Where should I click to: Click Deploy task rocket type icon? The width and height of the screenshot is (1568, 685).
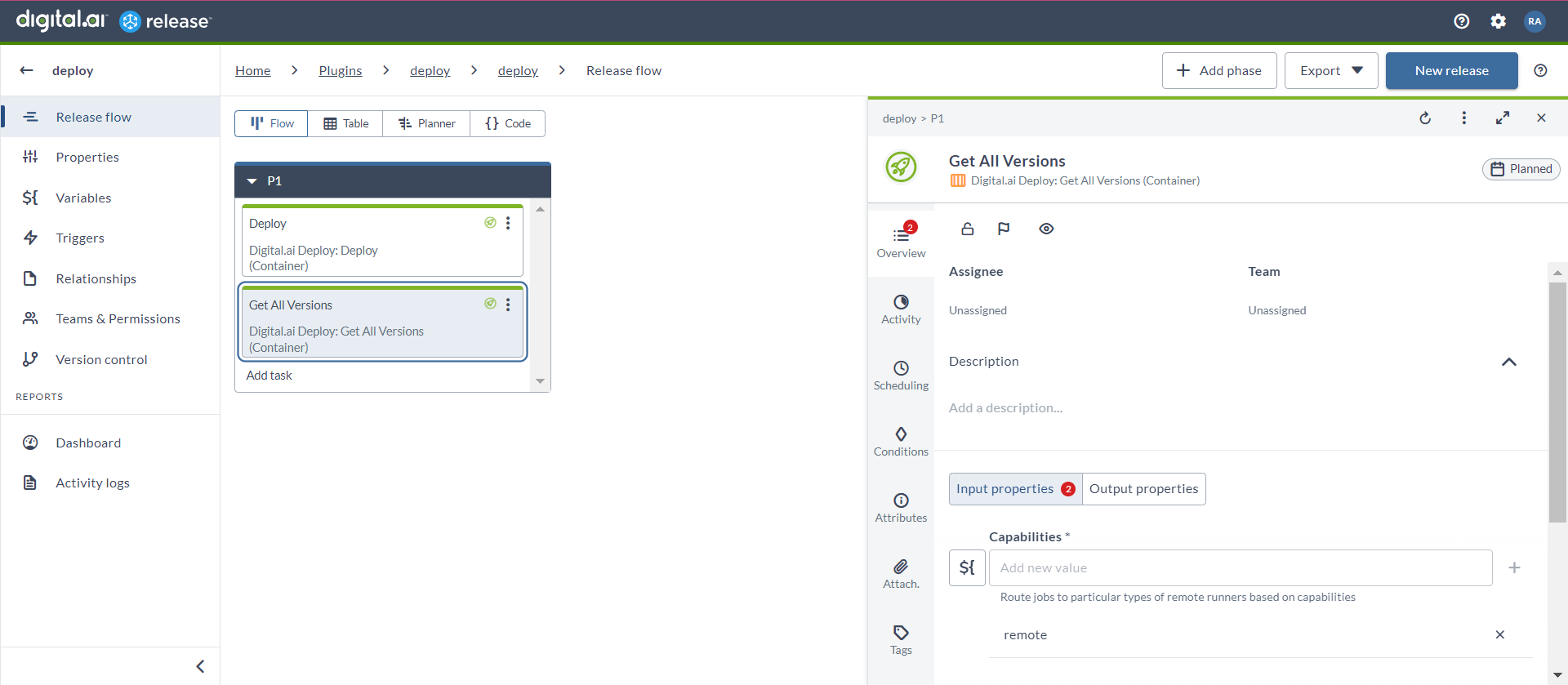(x=490, y=222)
